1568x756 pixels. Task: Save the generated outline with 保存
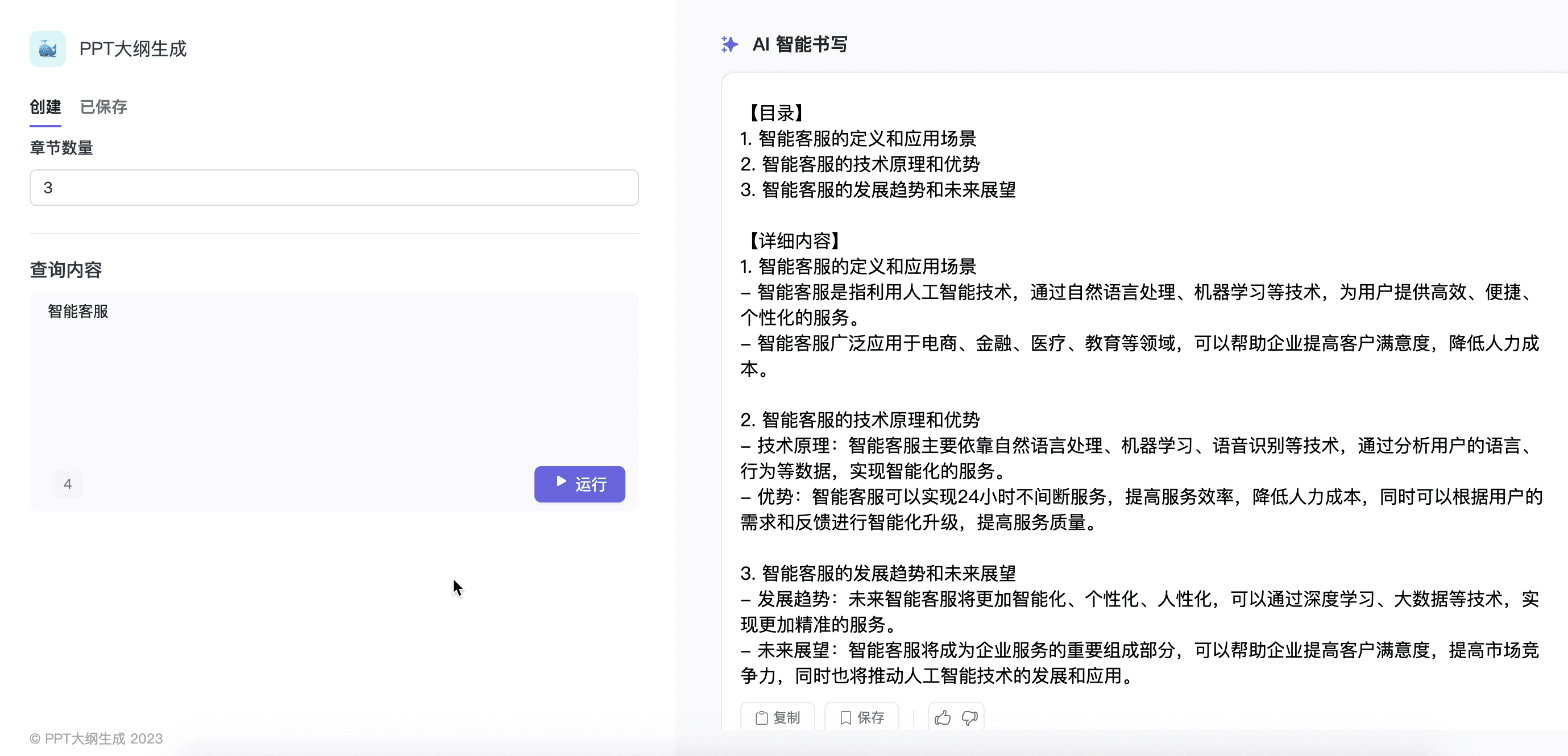coord(861,718)
